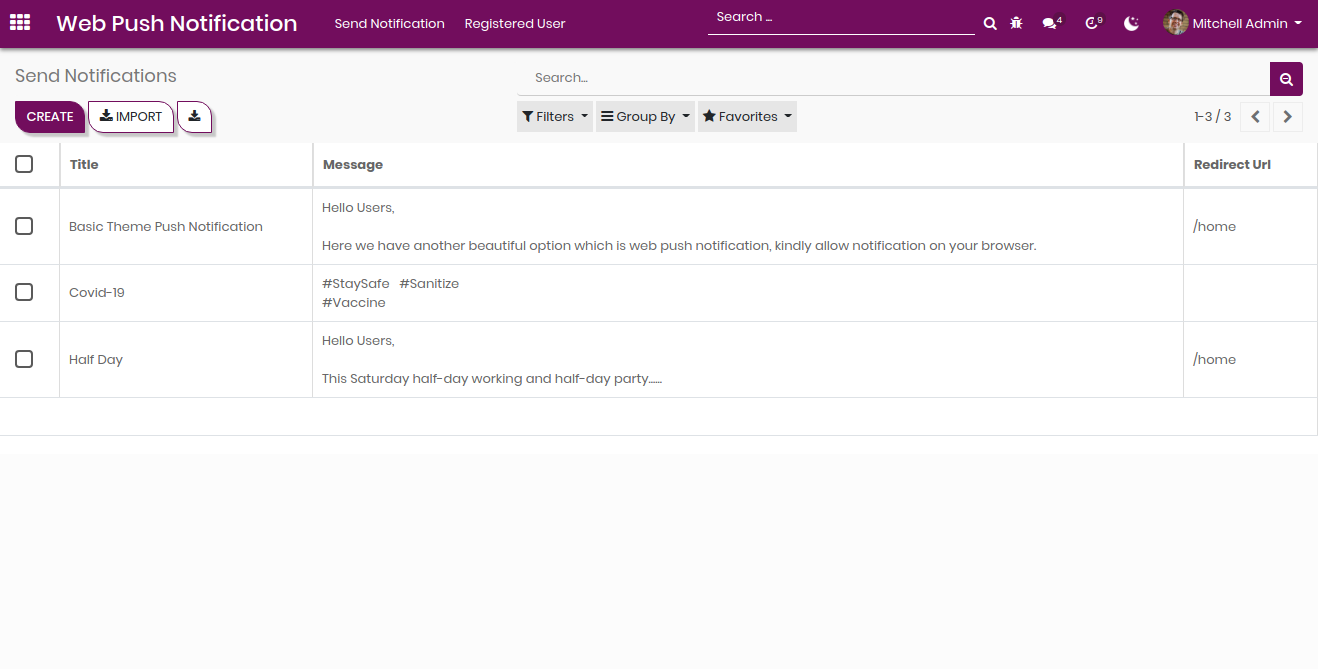
Task: Expand the Favorites dropdown
Action: click(x=747, y=117)
